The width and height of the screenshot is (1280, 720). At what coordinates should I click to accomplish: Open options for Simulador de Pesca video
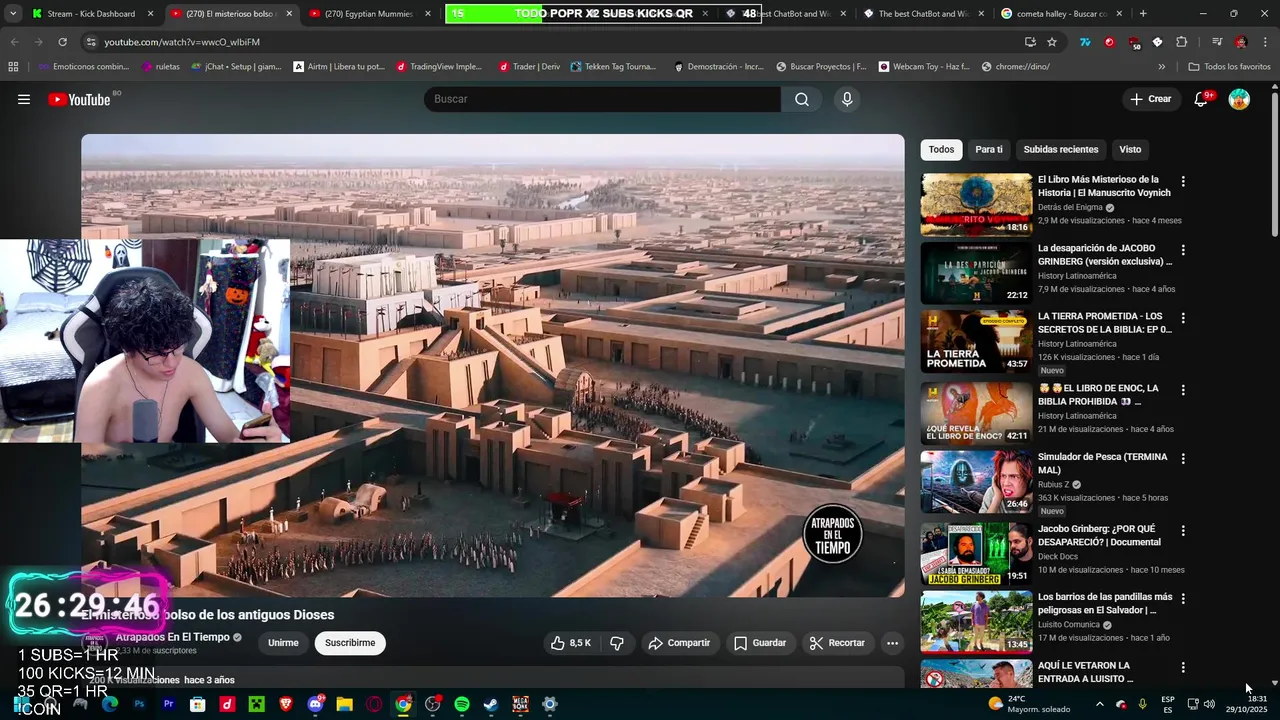tap(1183, 459)
